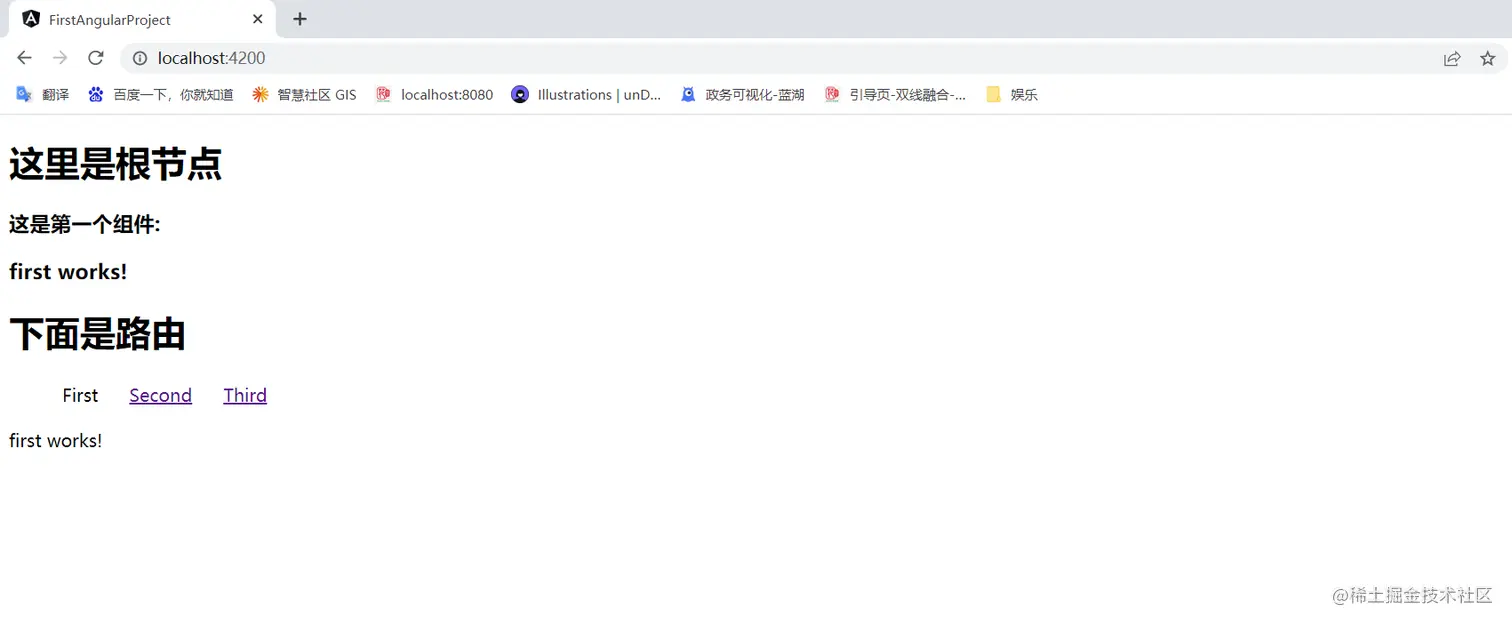
Task: Open the 翻译 bookmark
Action: tap(43, 95)
